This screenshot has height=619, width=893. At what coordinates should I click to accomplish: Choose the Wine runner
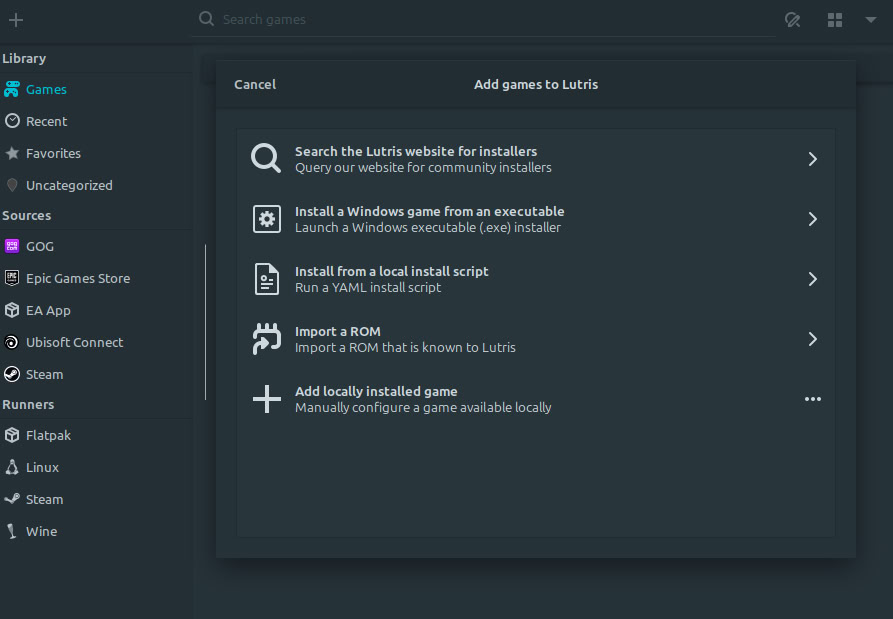pos(96,531)
